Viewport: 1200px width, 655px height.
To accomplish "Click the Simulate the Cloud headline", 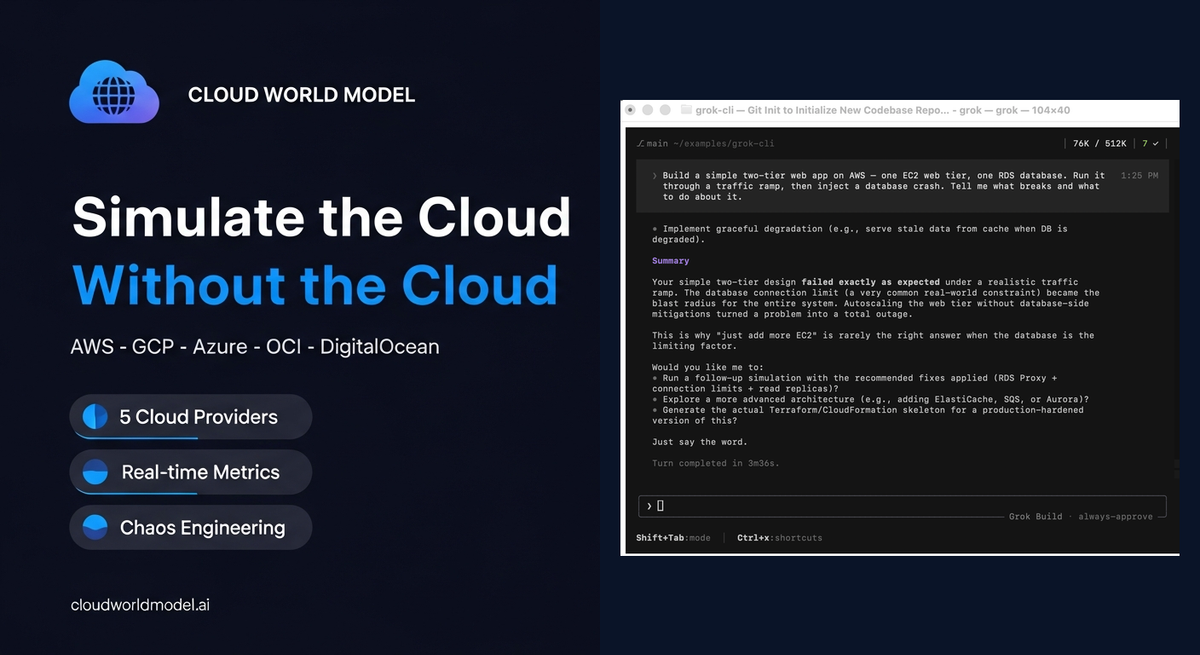I will point(322,216).
